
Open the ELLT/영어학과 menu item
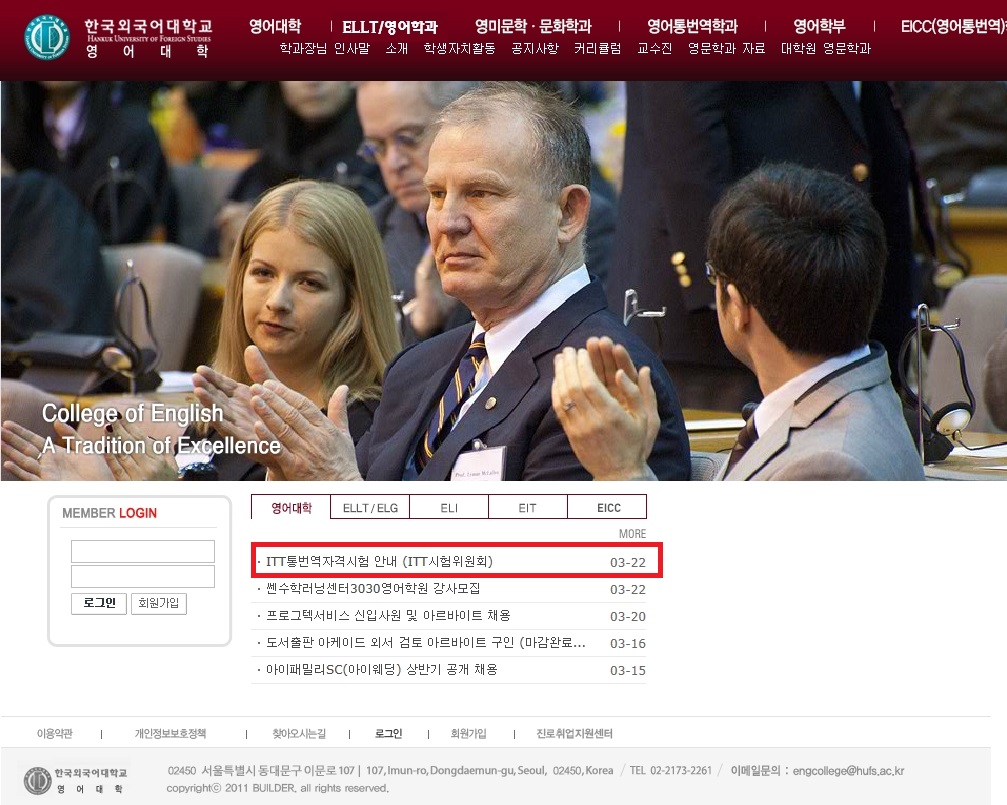(389, 27)
